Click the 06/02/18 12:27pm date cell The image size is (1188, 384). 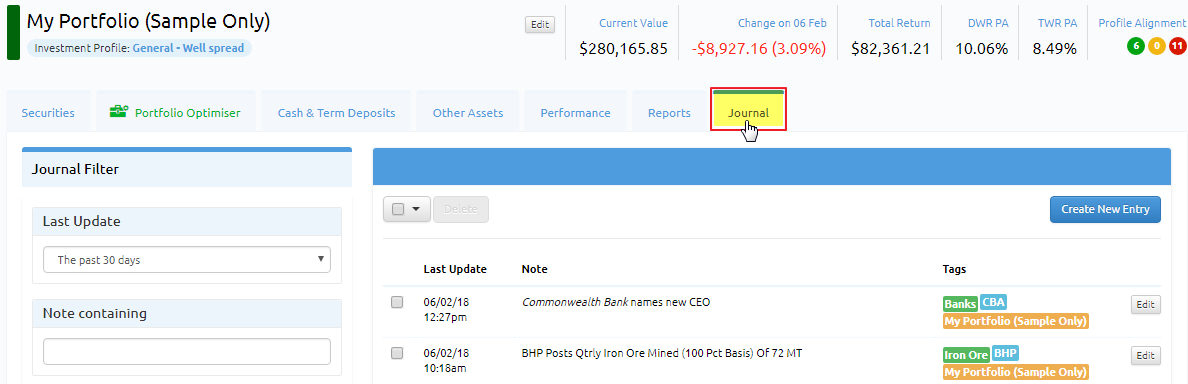(x=446, y=309)
